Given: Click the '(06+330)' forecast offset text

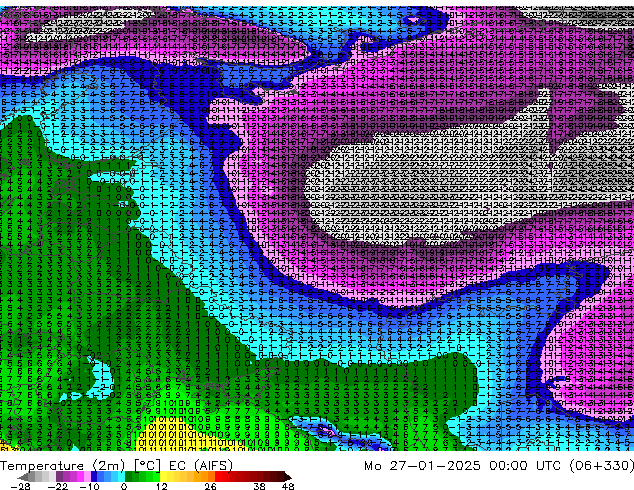Looking at the screenshot, I should [x=602, y=466].
